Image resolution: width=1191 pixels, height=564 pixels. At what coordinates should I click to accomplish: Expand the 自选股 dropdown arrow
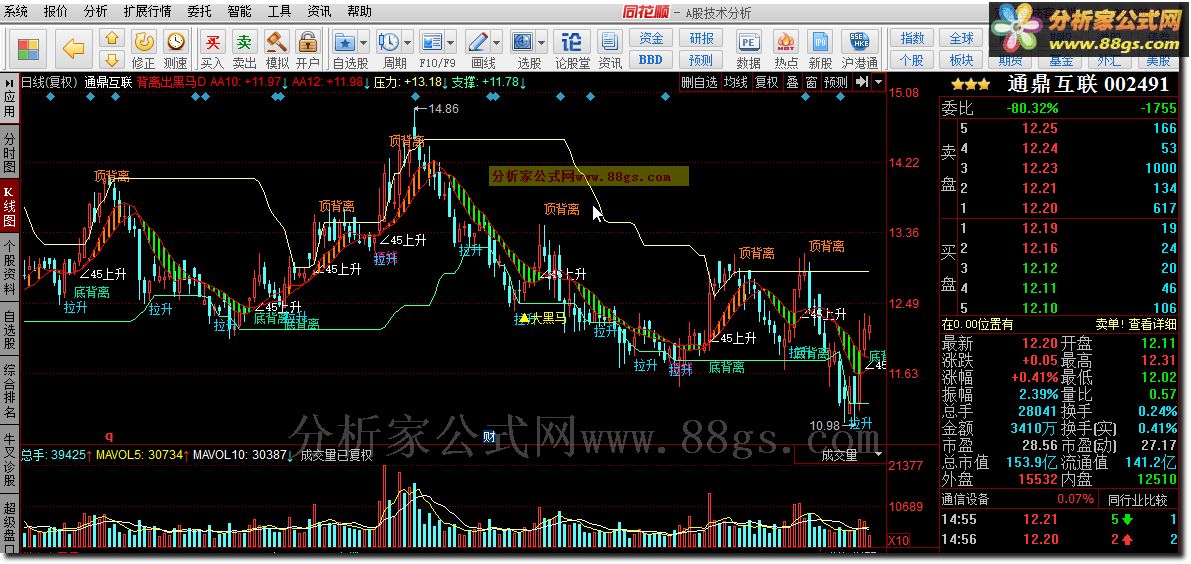(x=364, y=43)
